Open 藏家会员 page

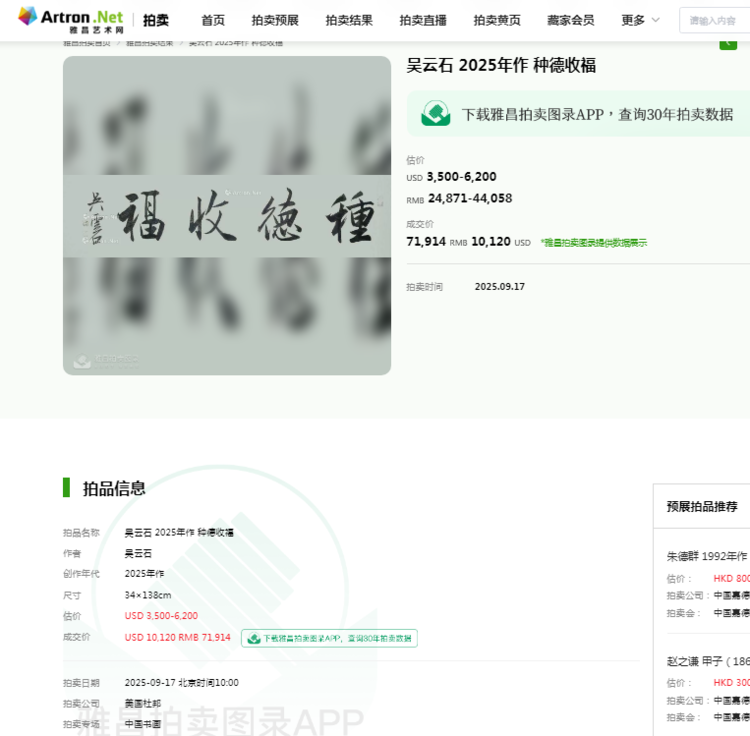[x=570, y=20]
